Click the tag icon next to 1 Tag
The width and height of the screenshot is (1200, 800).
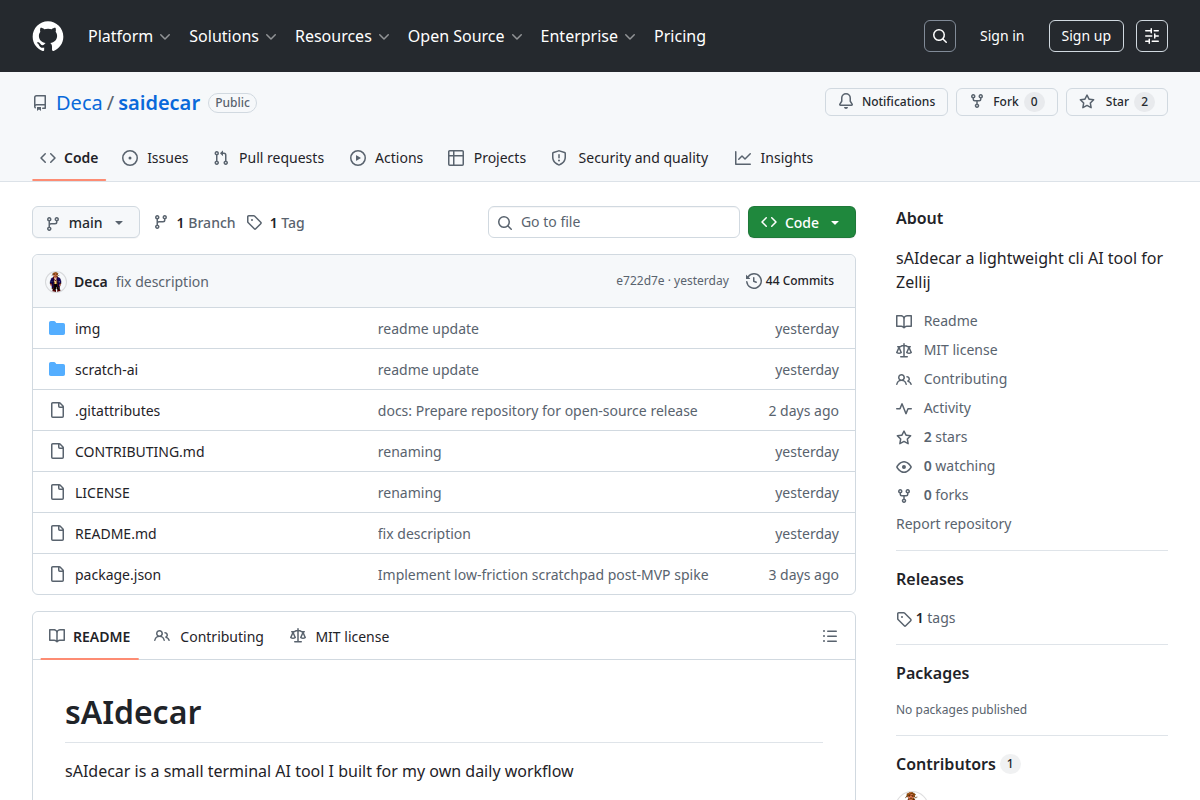[x=255, y=223]
